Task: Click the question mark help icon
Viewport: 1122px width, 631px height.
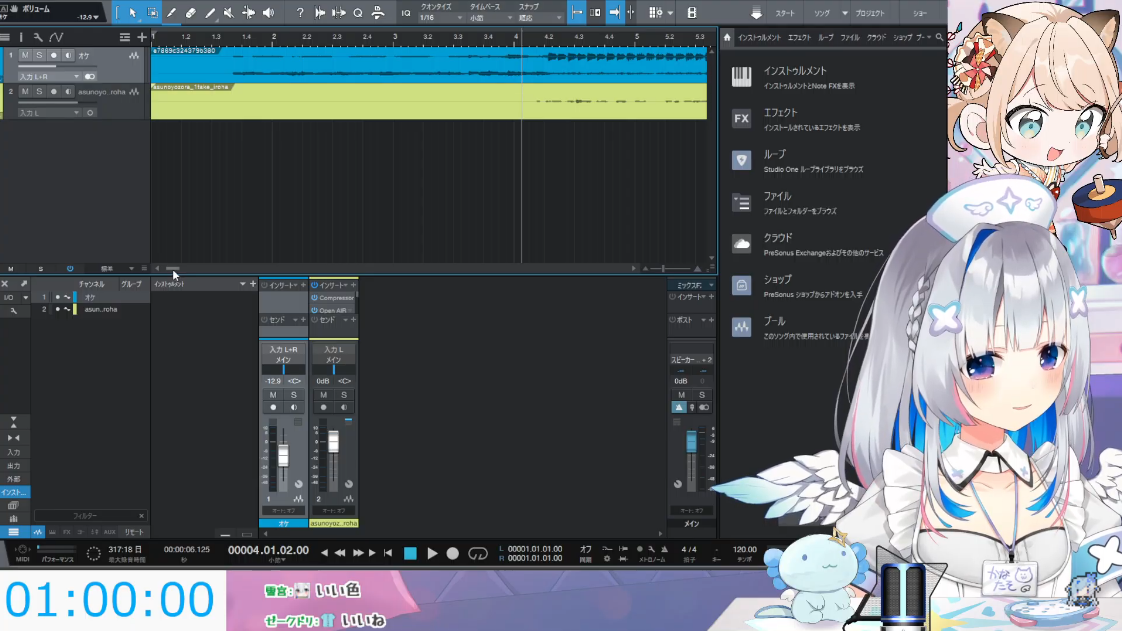Action: click(x=300, y=13)
